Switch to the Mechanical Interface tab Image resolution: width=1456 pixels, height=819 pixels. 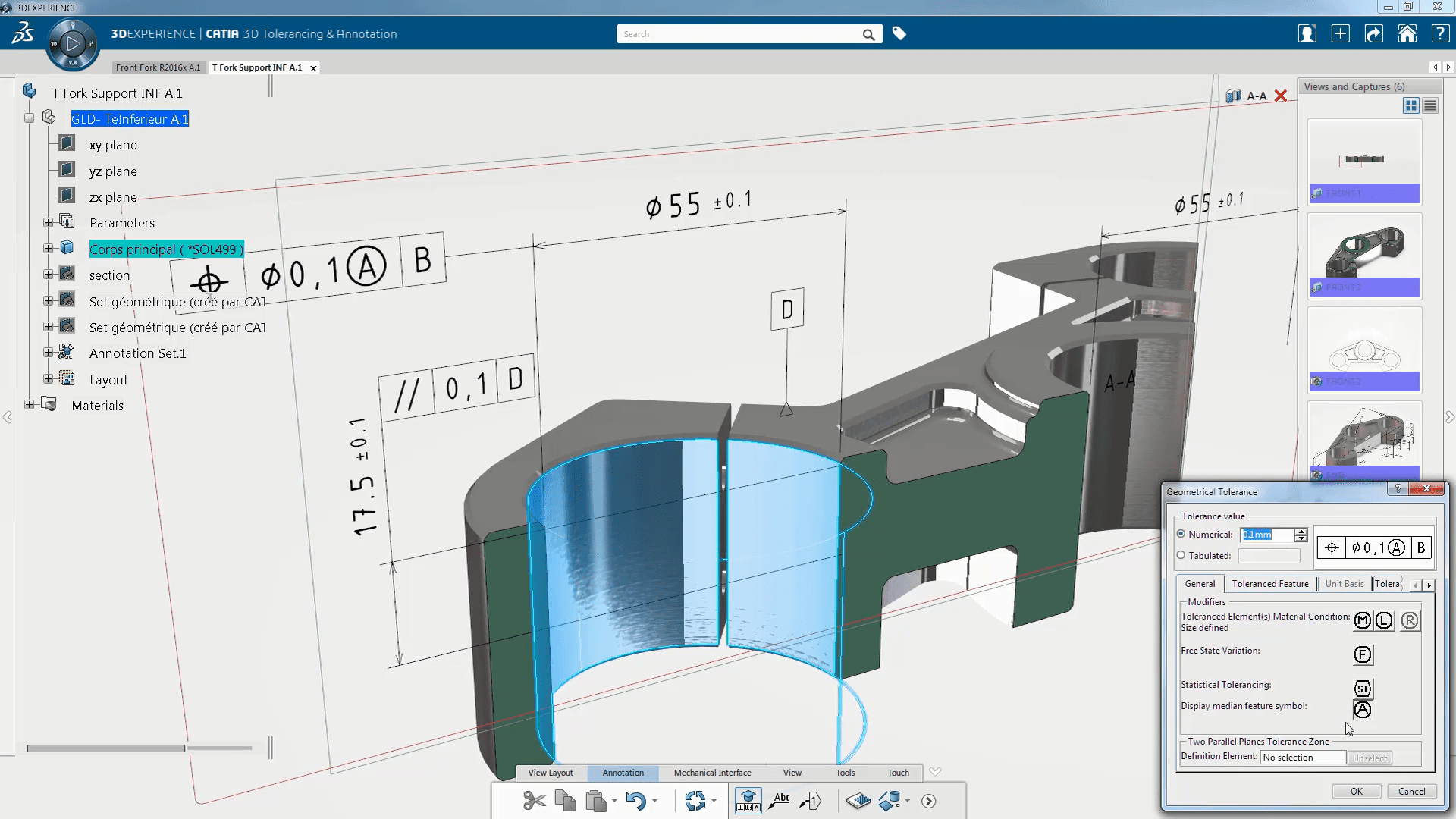712,773
